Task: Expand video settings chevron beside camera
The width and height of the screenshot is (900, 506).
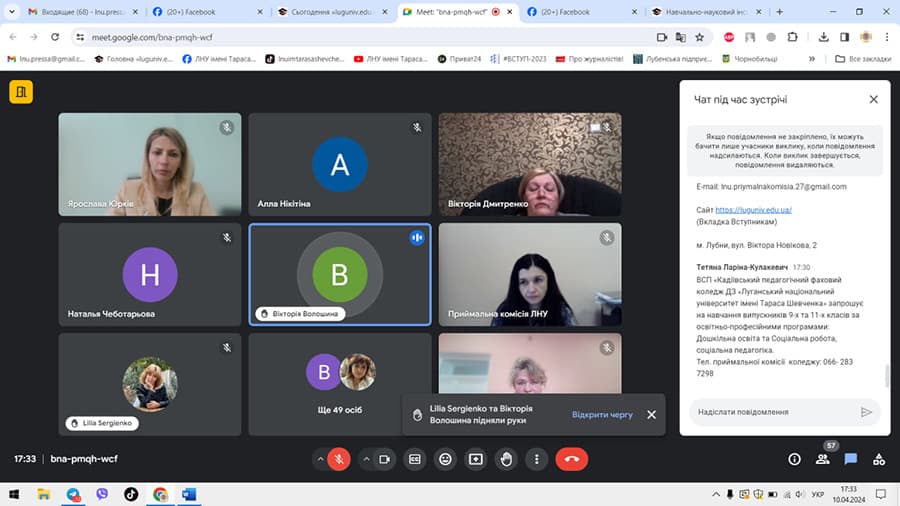Action: [x=366, y=459]
